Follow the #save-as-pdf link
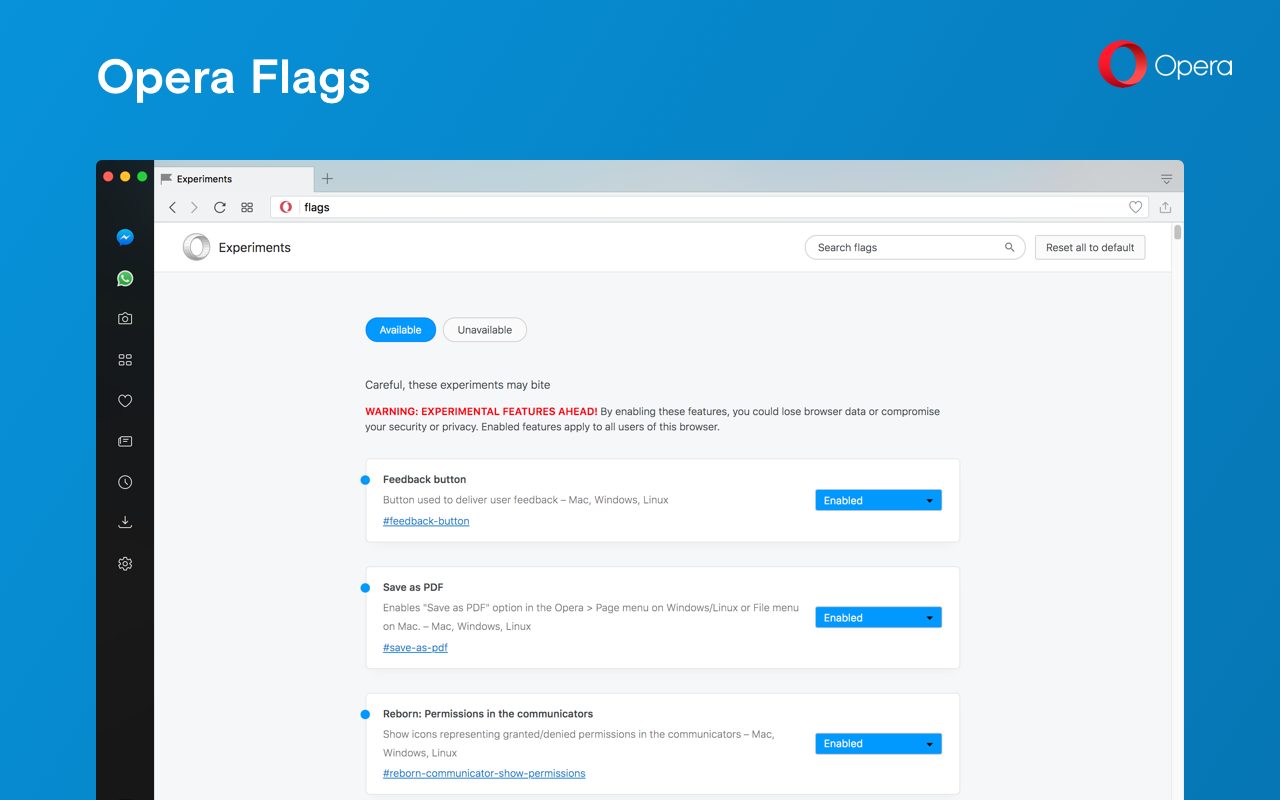1280x800 pixels. pyautogui.click(x=415, y=647)
